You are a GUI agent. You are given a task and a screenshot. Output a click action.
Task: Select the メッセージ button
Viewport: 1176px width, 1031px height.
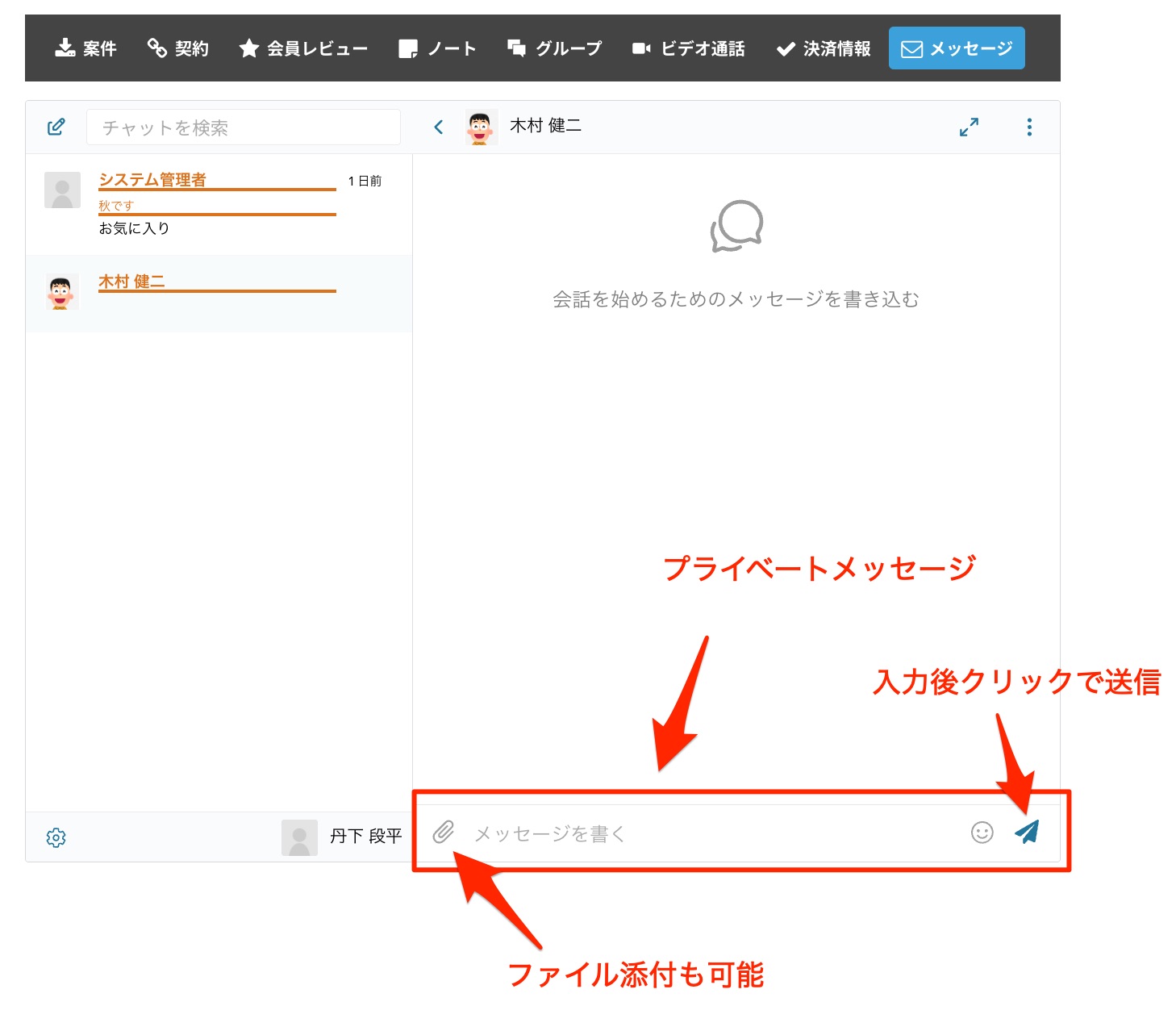[957, 48]
